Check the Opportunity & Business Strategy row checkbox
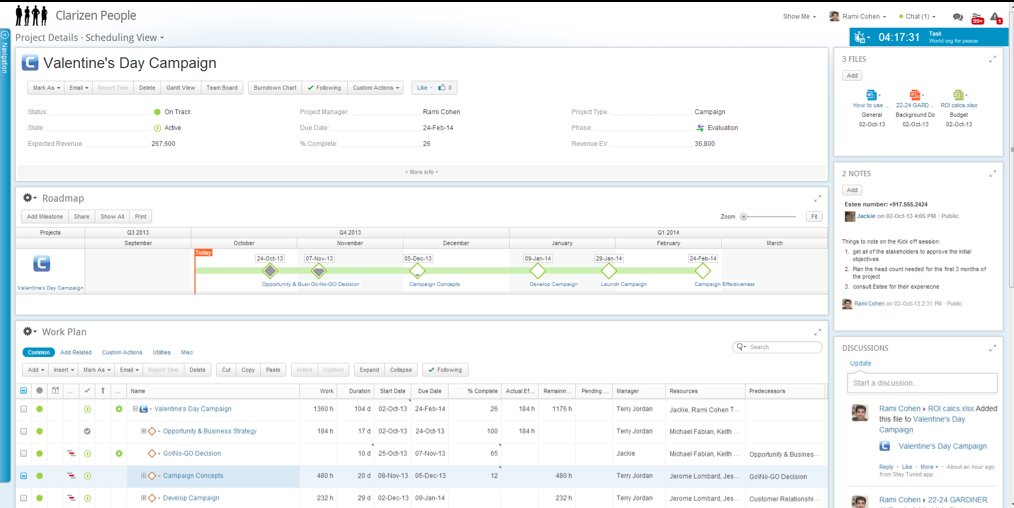 [24, 431]
